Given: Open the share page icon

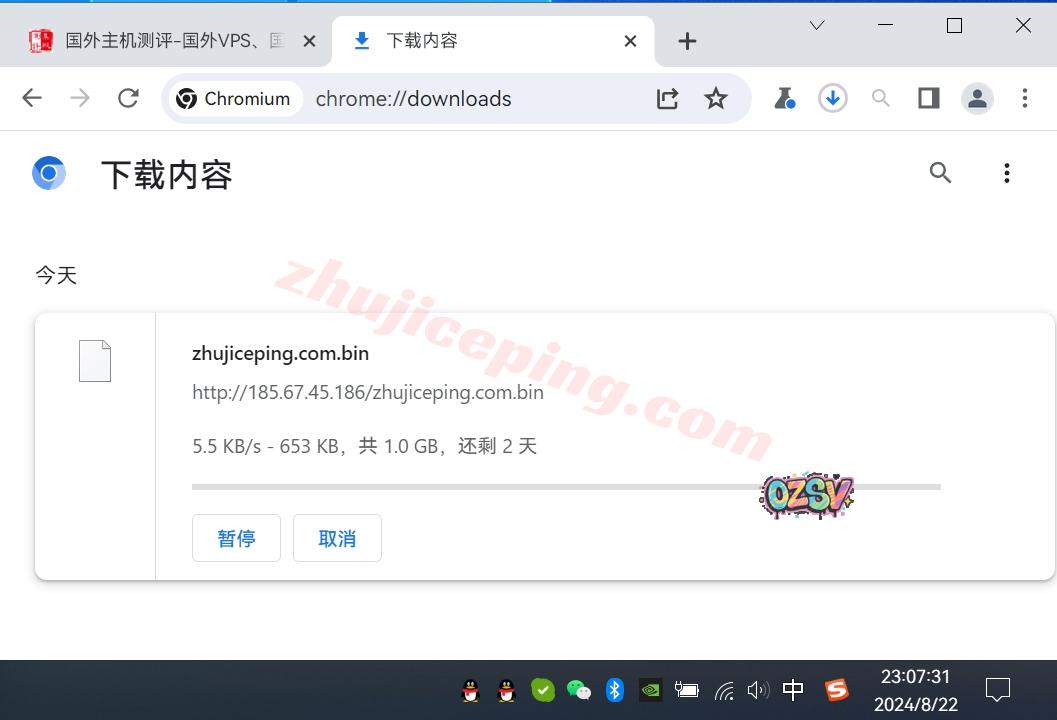Looking at the screenshot, I should pos(667,98).
